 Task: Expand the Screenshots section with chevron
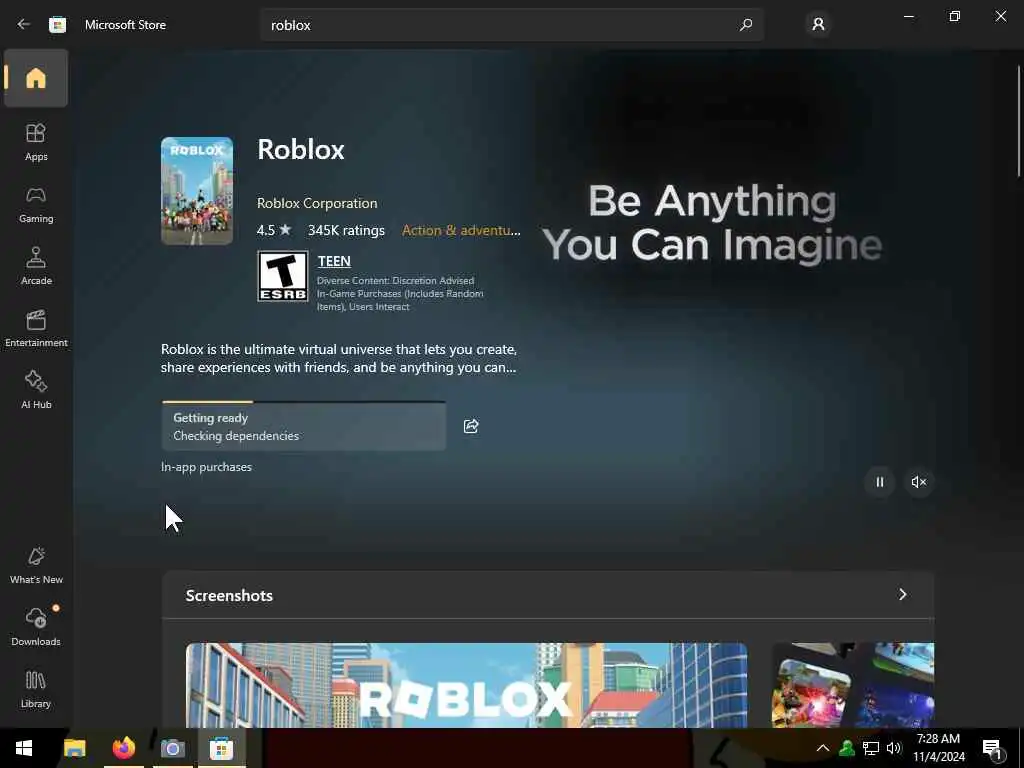coord(903,594)
